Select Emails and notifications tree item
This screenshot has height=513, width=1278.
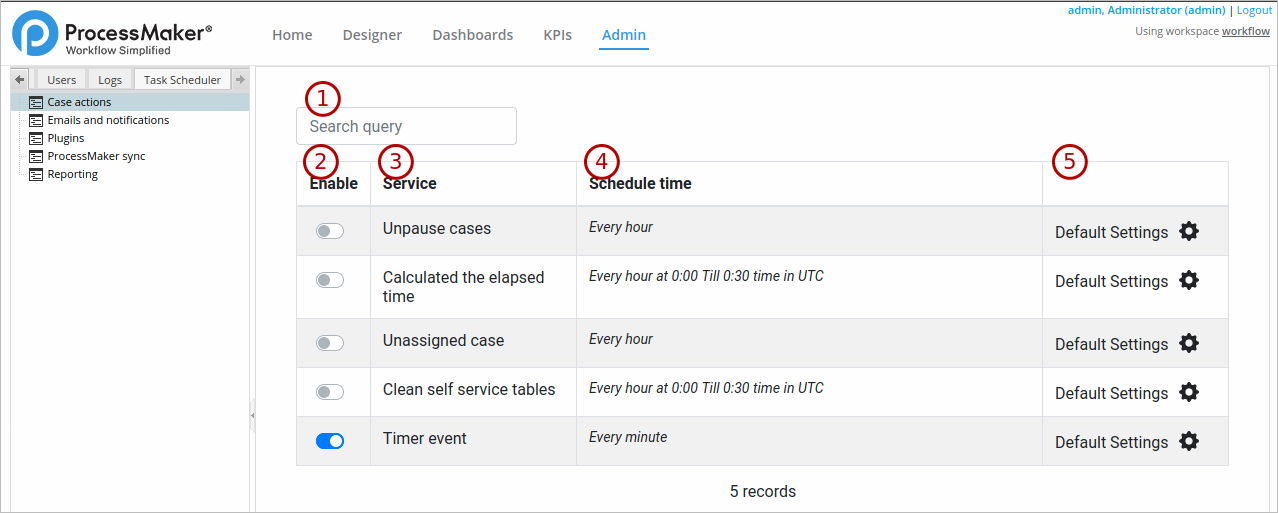(108, 120)
